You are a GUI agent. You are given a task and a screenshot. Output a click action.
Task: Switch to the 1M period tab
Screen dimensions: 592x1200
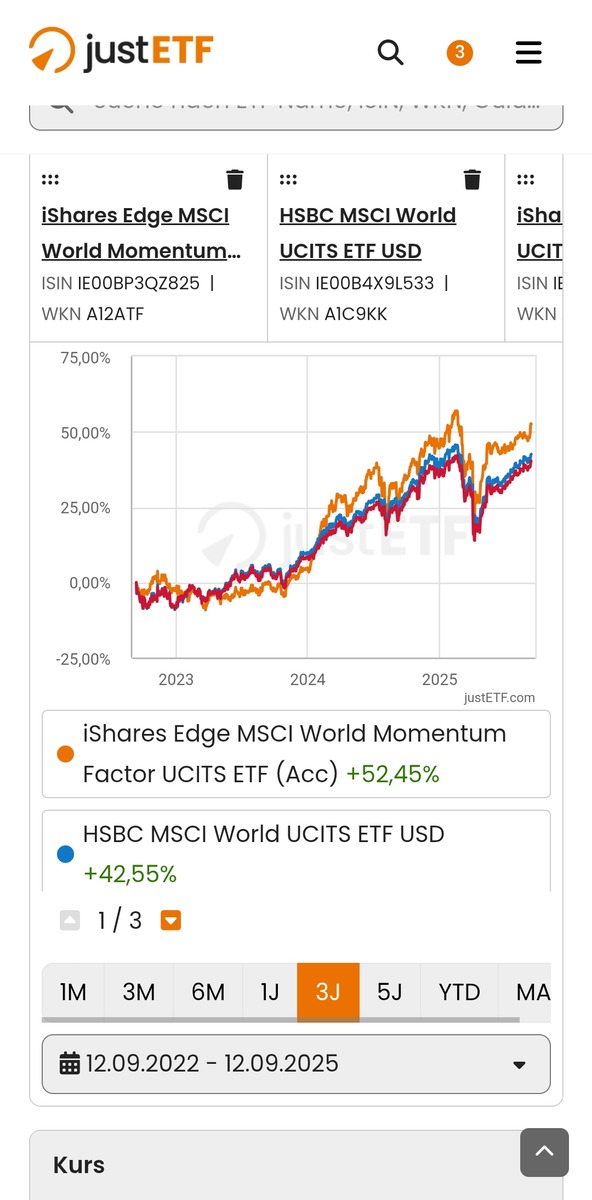73,992
